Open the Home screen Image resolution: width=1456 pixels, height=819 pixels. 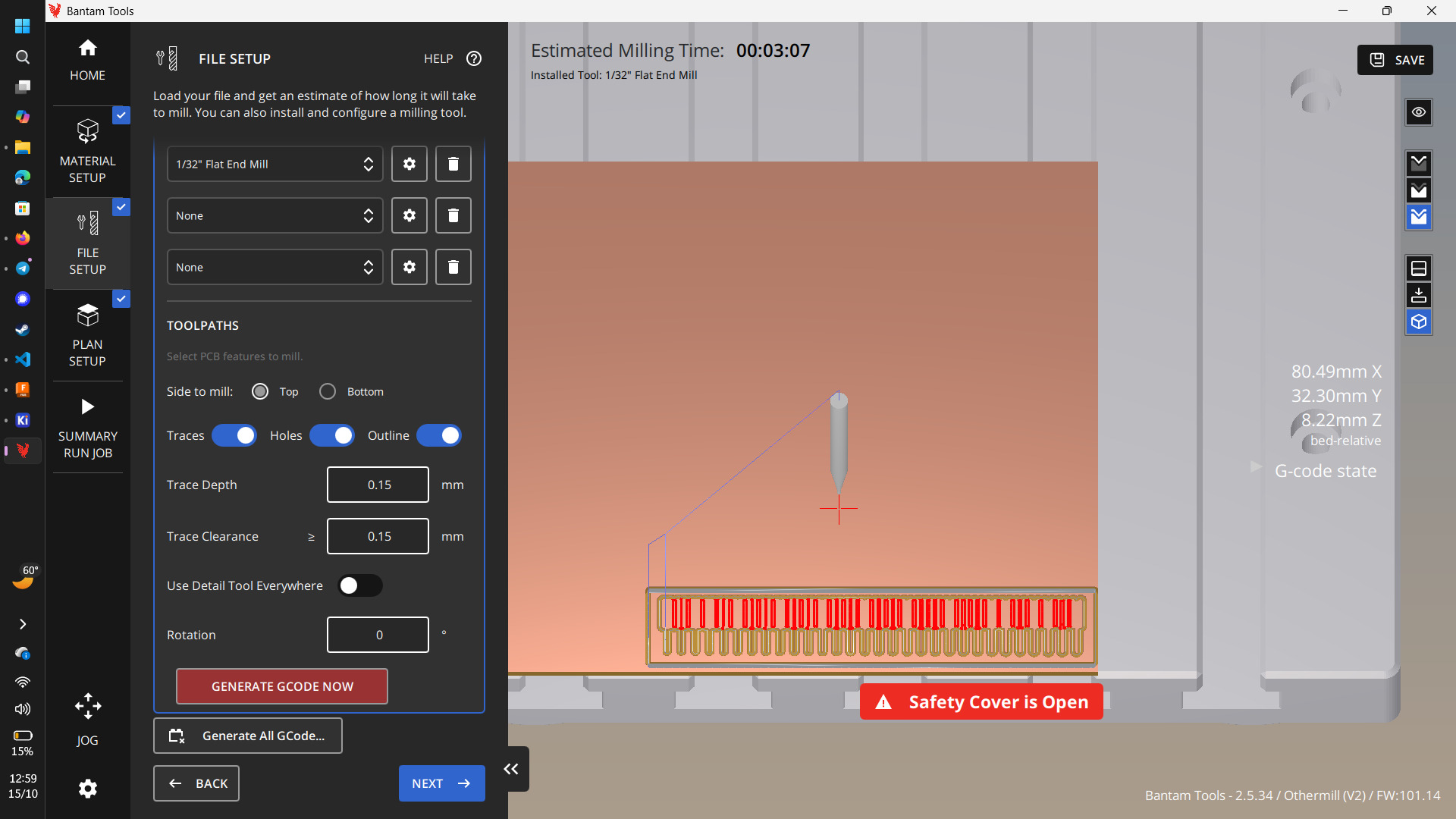coord(87,61)
